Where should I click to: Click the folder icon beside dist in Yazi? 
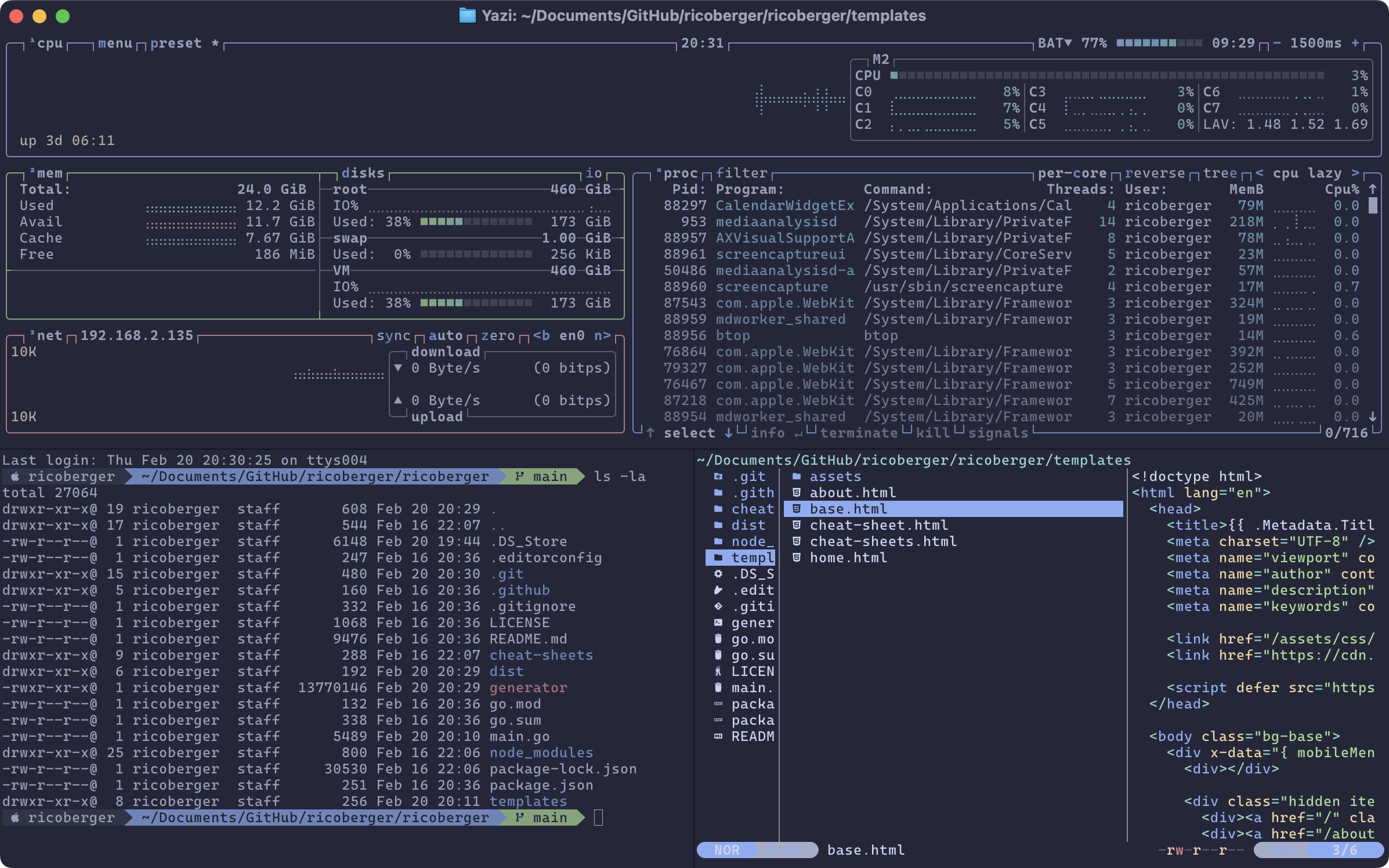[x=718, y=525]
